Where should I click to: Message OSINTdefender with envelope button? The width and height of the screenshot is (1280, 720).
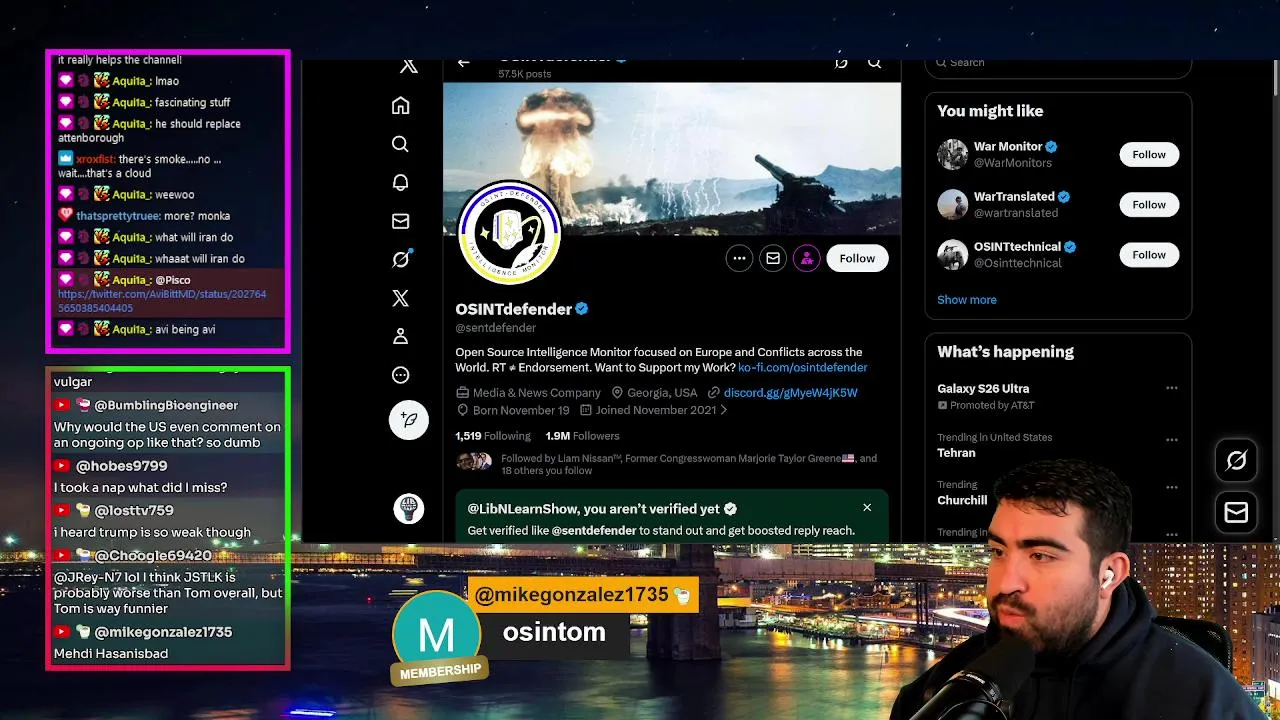[x=773, y=258]
